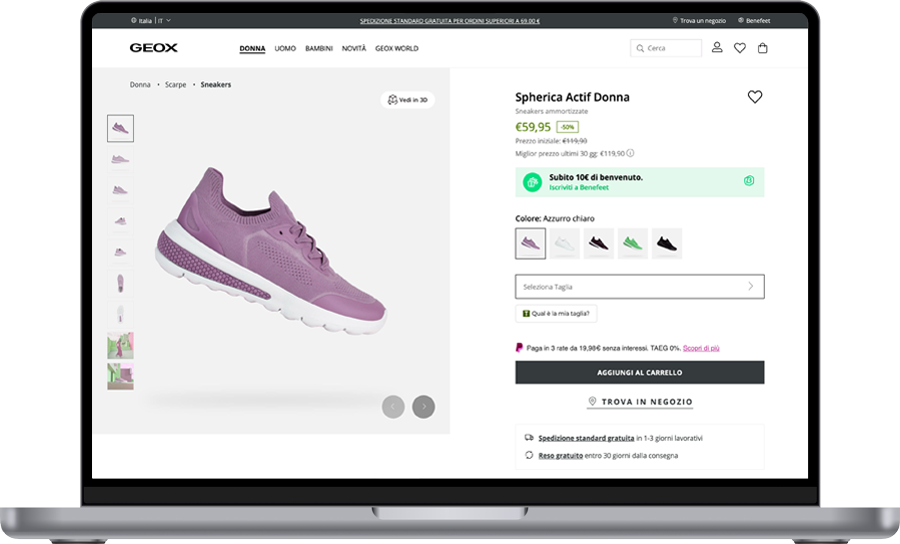Click Spedizione standard gratuita link
This screenshot has height=544, width=900.
pyautogui.click(x=586, y=438)
